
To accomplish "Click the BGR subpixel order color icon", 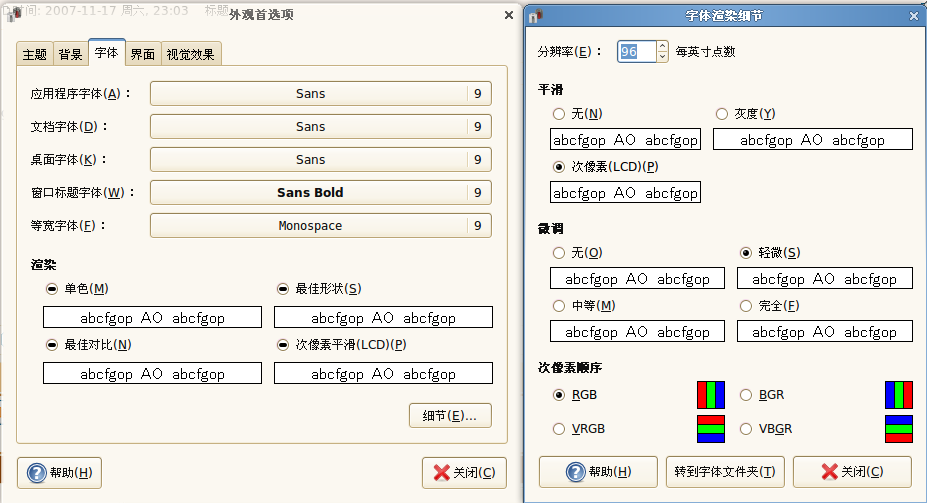I will [x=899, y=395].
